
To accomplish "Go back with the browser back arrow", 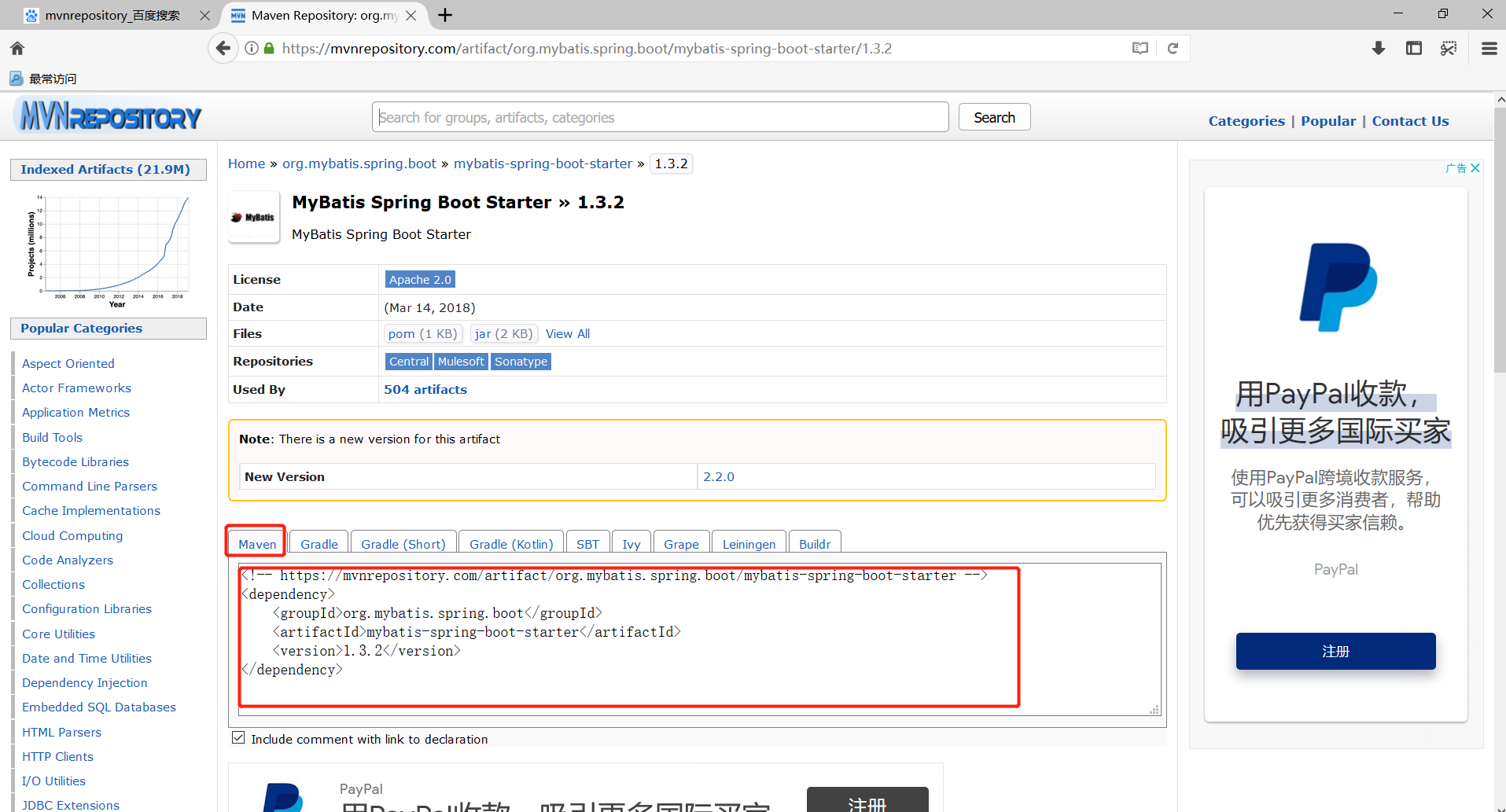I will (x=223, y=48).
